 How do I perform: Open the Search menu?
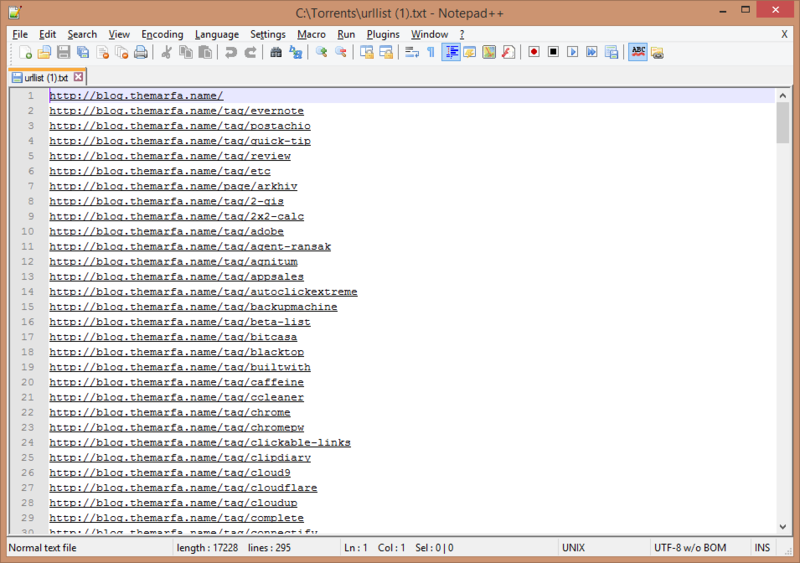[x=82, y=34]
